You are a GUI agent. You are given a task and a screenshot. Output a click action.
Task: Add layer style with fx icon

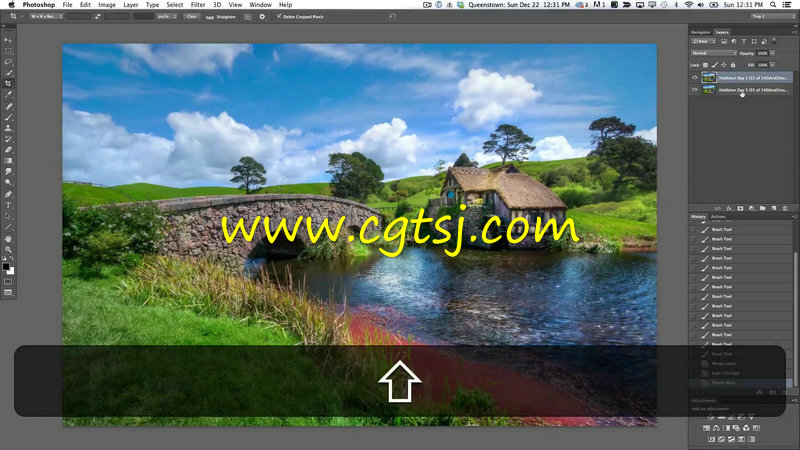730,208
